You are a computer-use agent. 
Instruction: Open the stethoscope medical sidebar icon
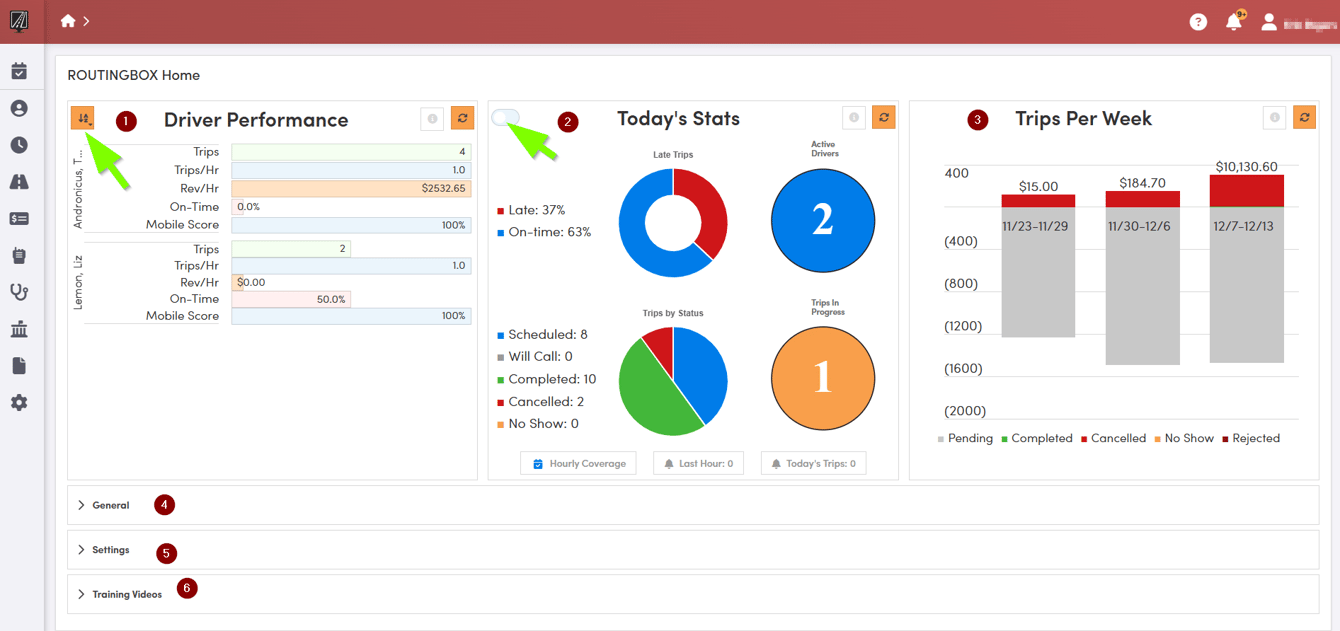pyautogui.click(x=19, y=292)
